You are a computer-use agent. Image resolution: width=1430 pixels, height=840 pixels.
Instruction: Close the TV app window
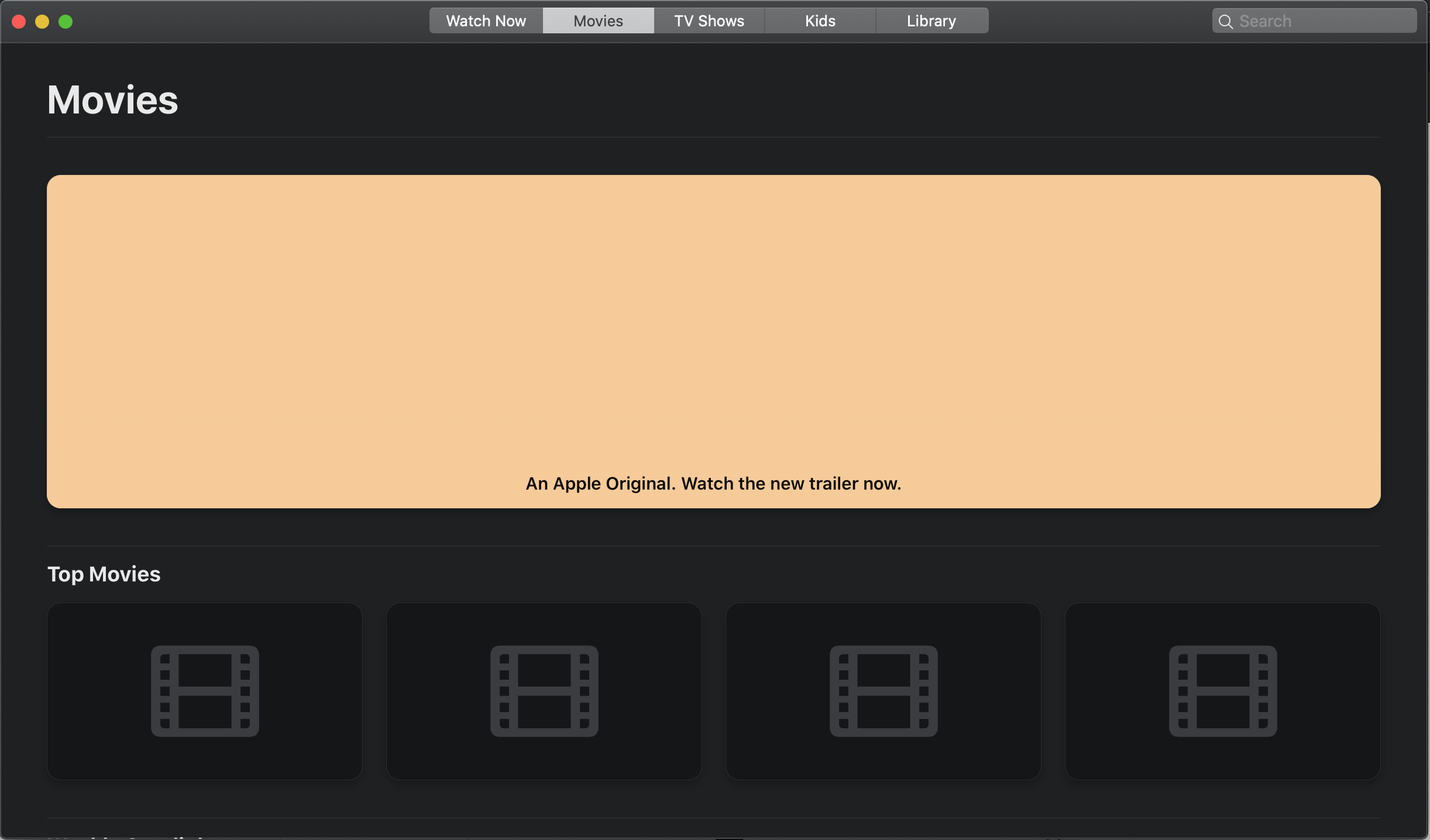click(x=19, y=22)
